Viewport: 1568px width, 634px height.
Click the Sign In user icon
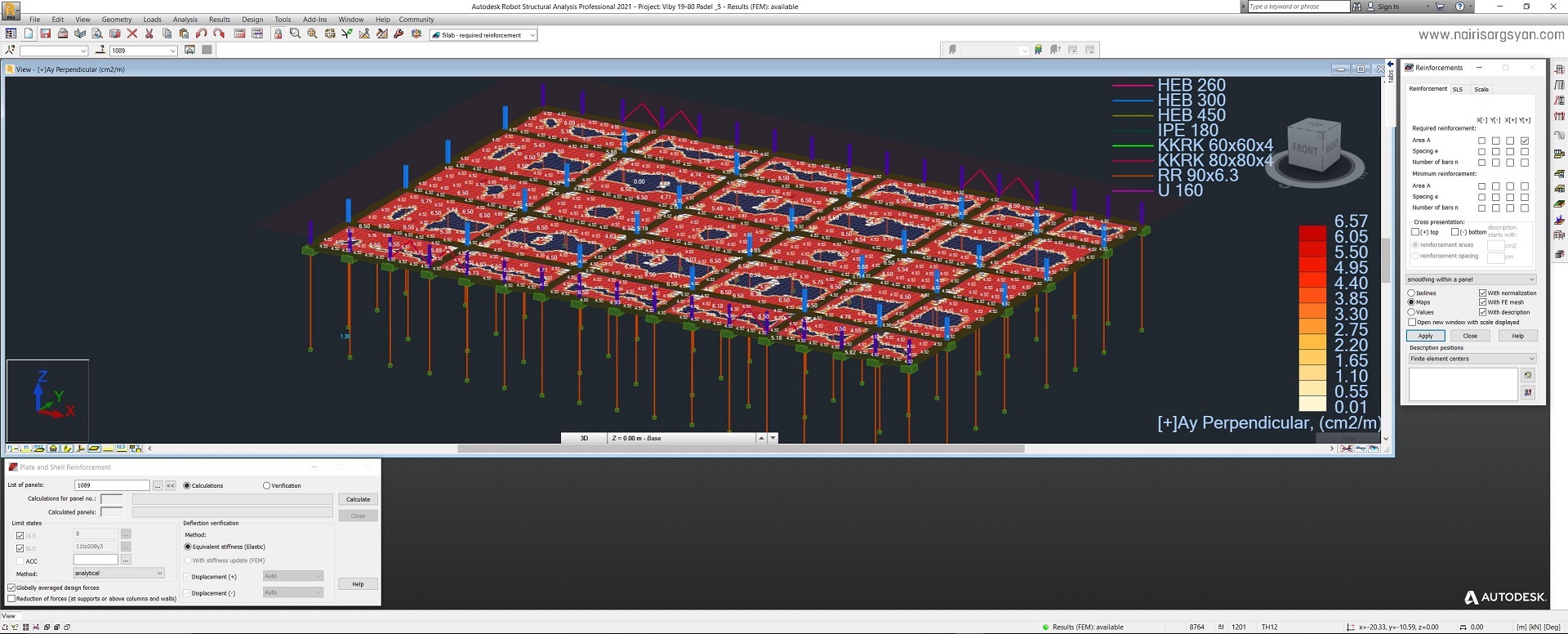click(1370, 7)
